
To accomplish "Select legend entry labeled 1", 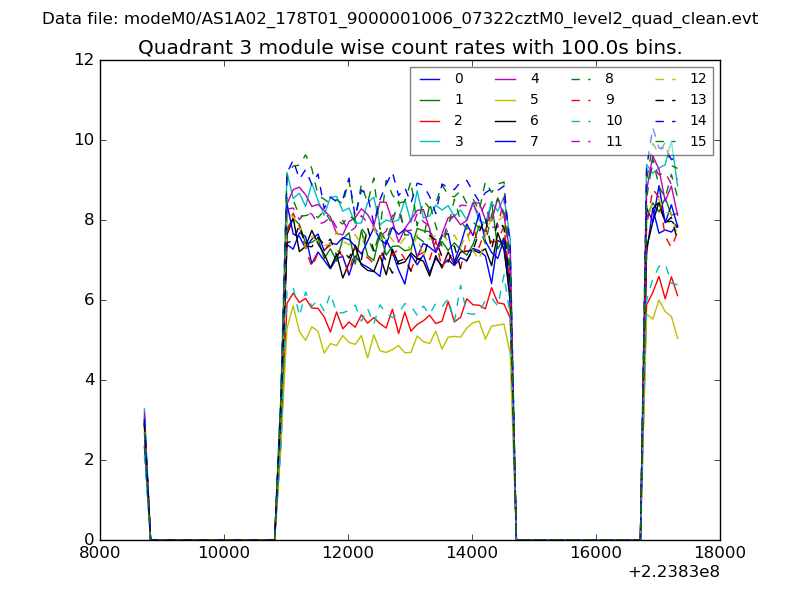I will click(x=458, y=99).
